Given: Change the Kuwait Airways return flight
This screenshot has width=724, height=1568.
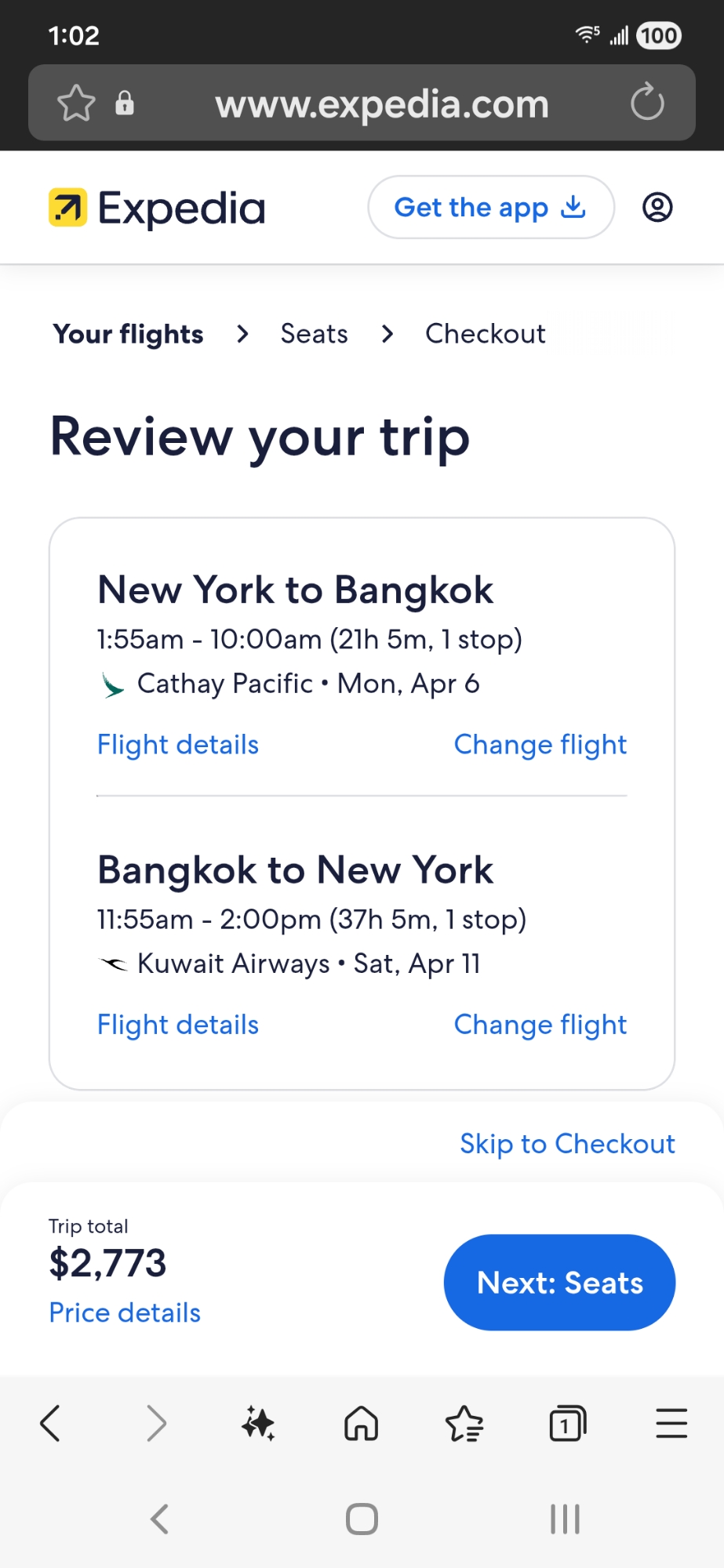Looking at the screenshot, I should (540, 1025).
